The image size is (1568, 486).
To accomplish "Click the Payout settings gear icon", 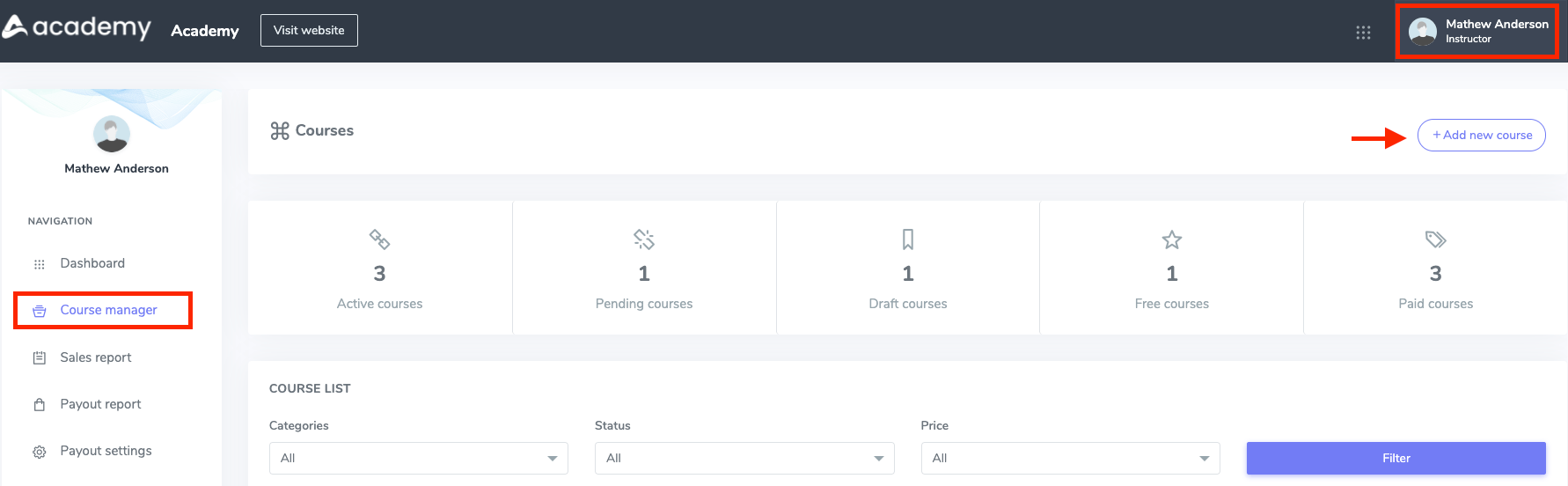I will click(x=40, y=452).
